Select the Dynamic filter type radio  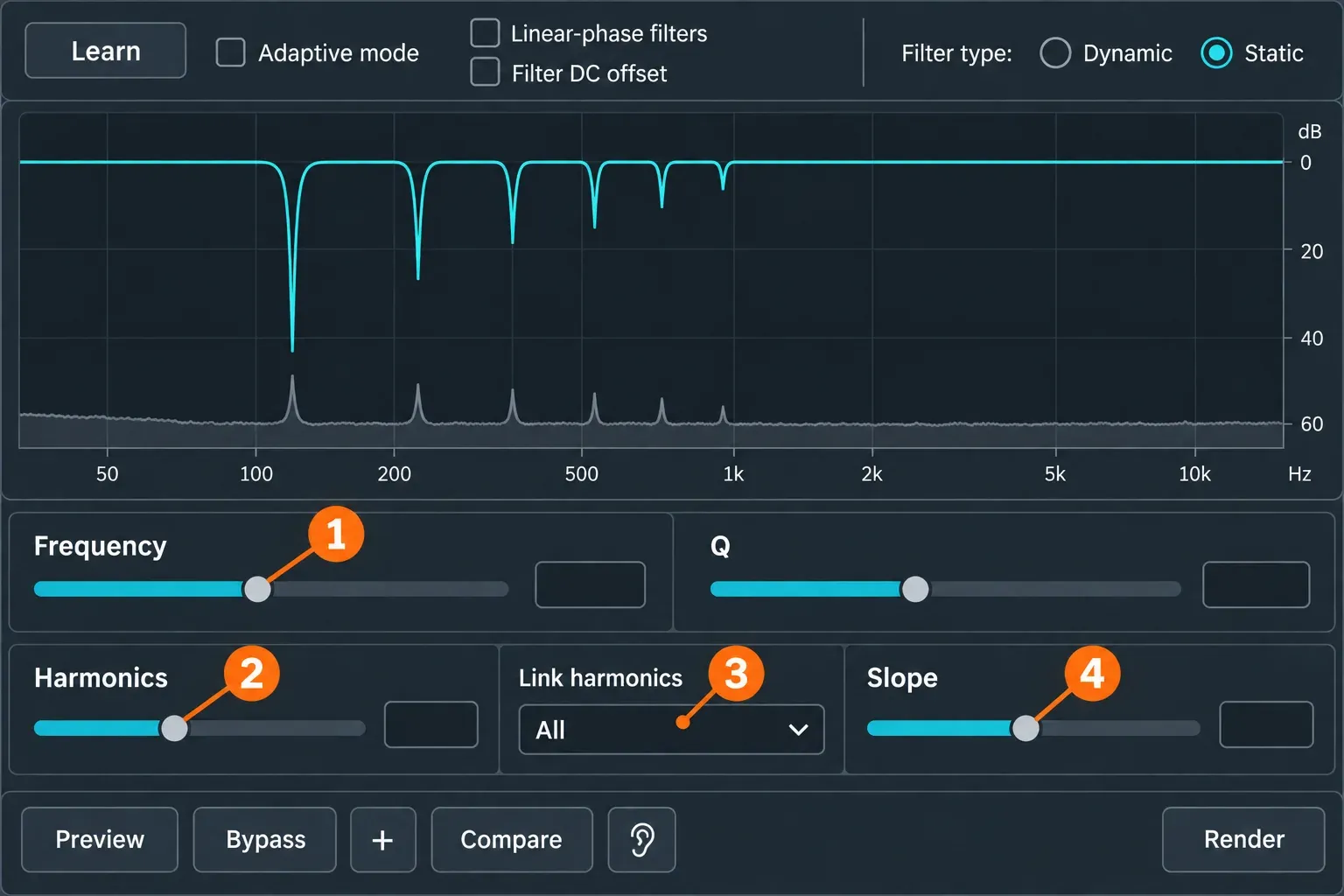pos(1054,52)
